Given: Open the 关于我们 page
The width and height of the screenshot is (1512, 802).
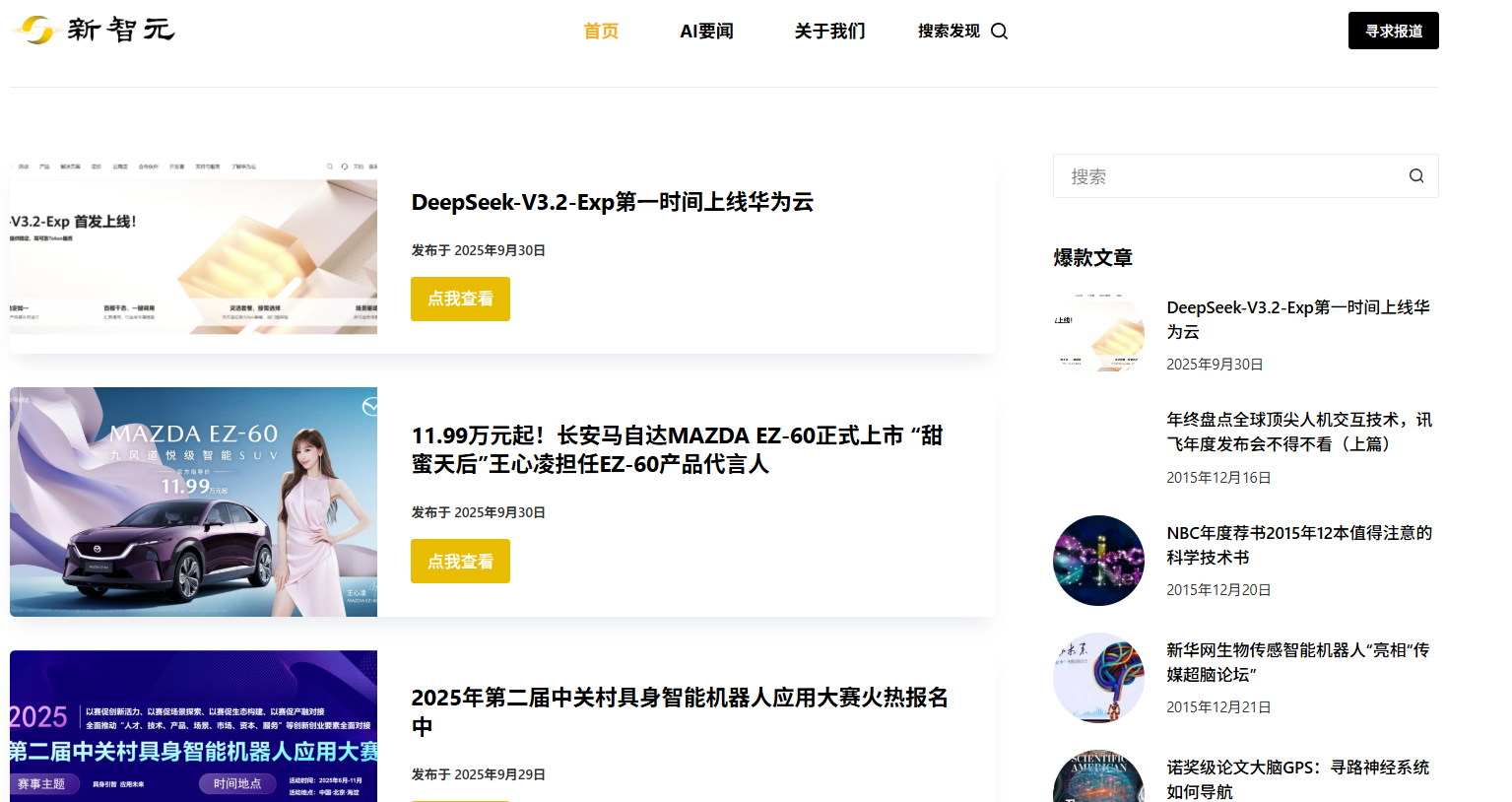Looking at the screenshot, I should (829, 32).
